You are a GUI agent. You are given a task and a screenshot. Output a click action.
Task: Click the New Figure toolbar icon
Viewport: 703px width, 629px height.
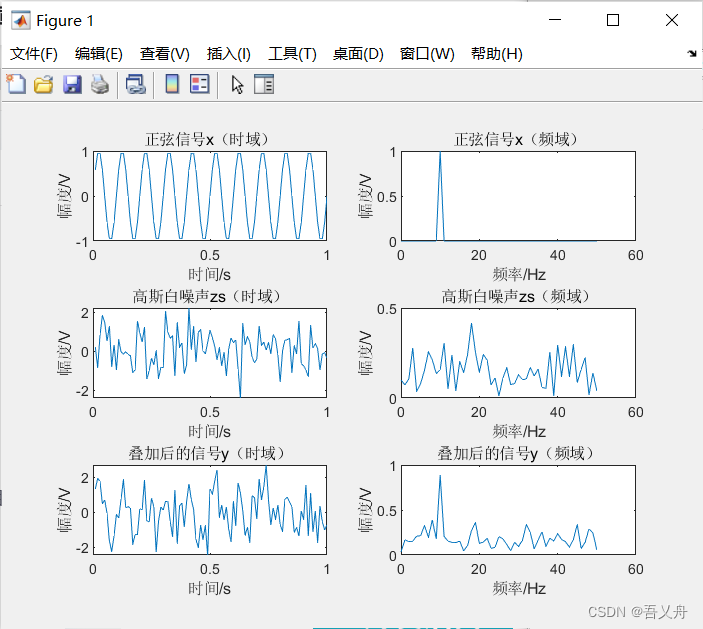[16, 84]
